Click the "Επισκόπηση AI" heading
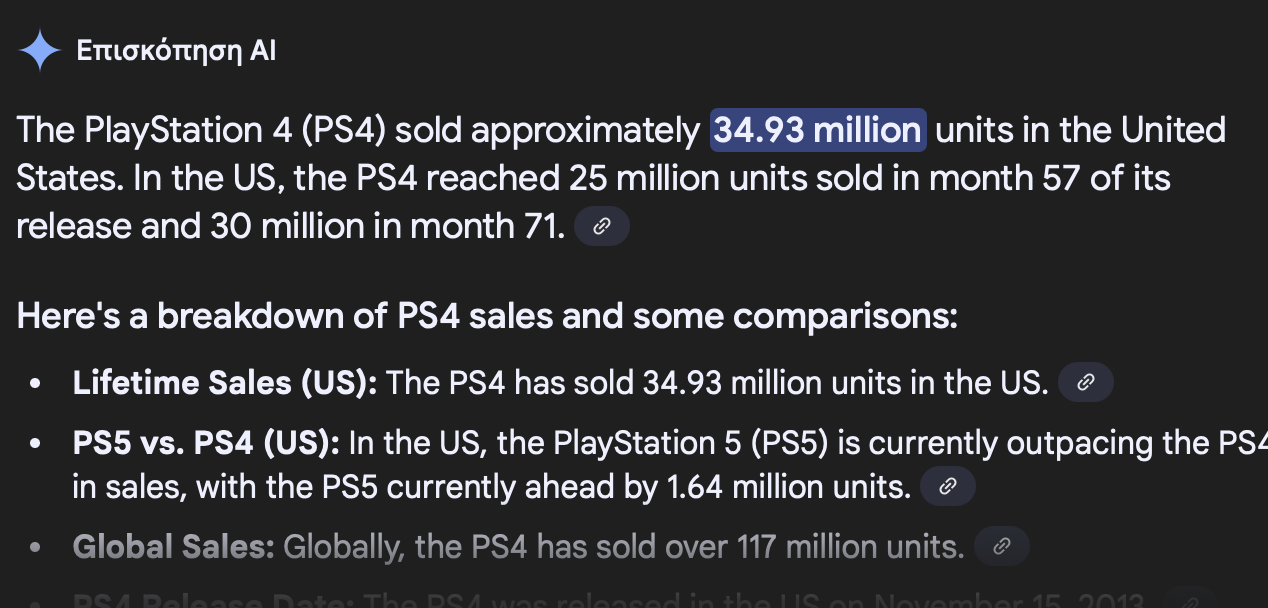Image resolution: width=1268 pixels, height=608 pixels. 176,51
